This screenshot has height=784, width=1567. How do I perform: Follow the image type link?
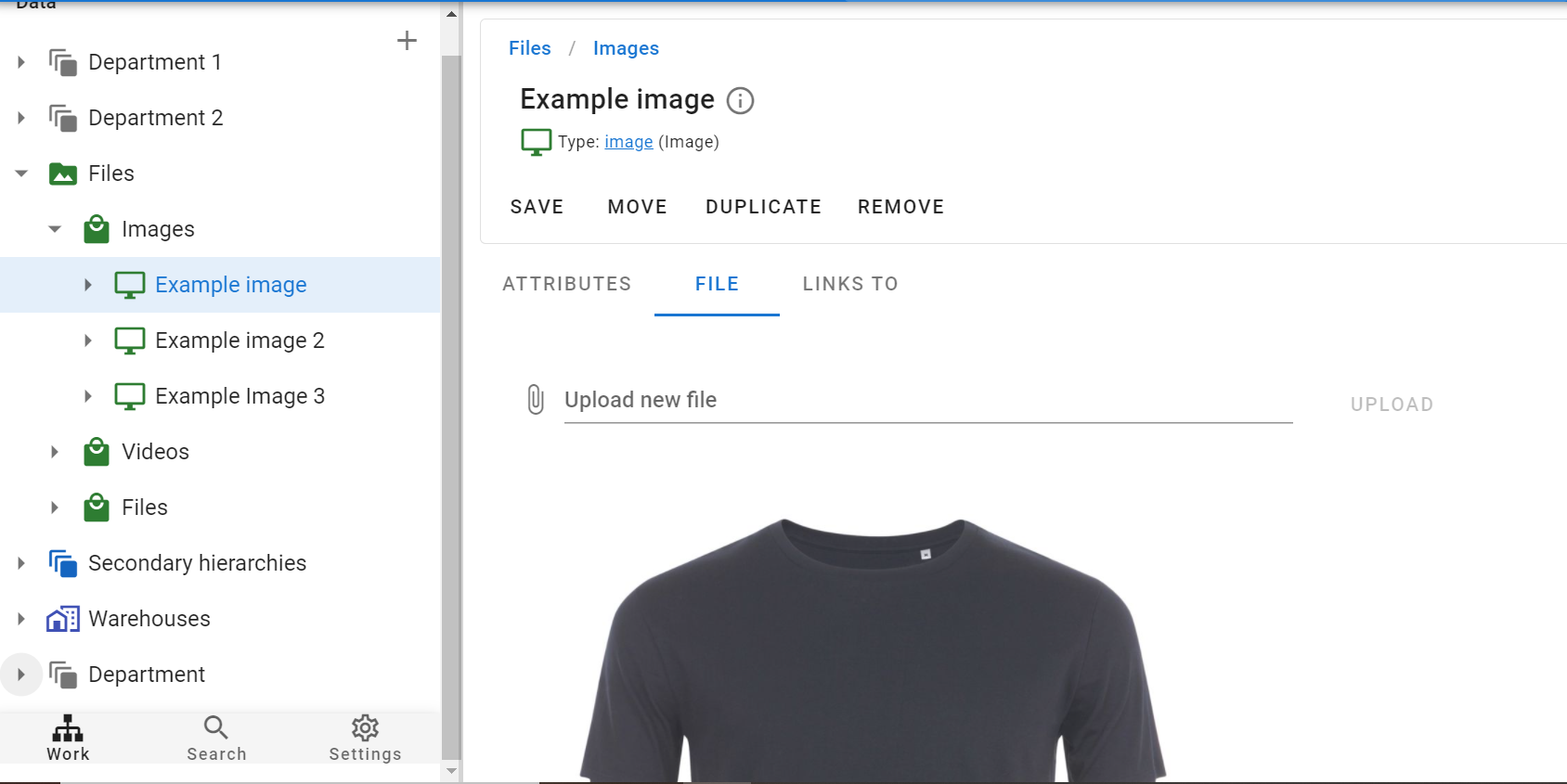[628, 142]
